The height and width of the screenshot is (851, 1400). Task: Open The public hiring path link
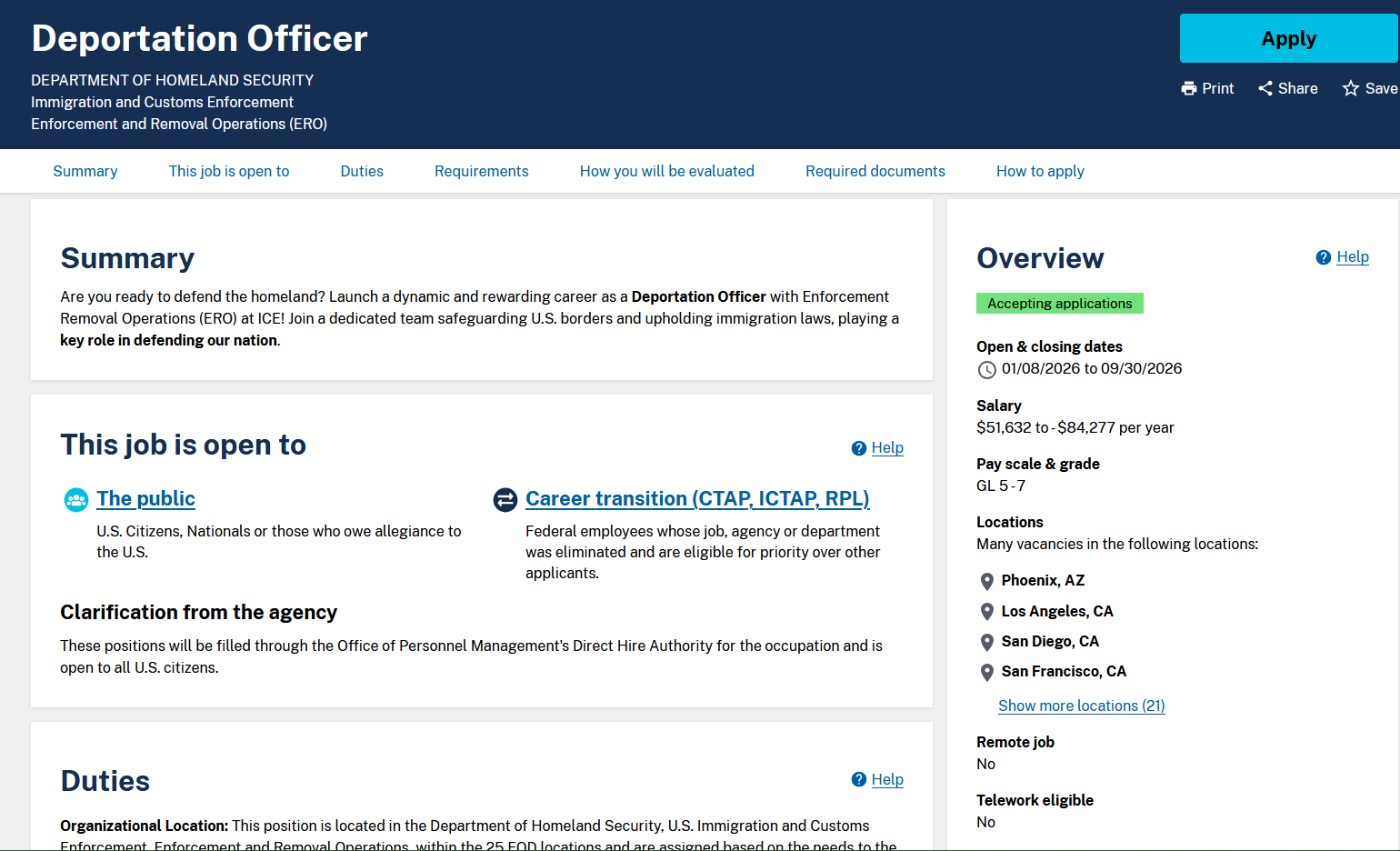tap(145, 498)
